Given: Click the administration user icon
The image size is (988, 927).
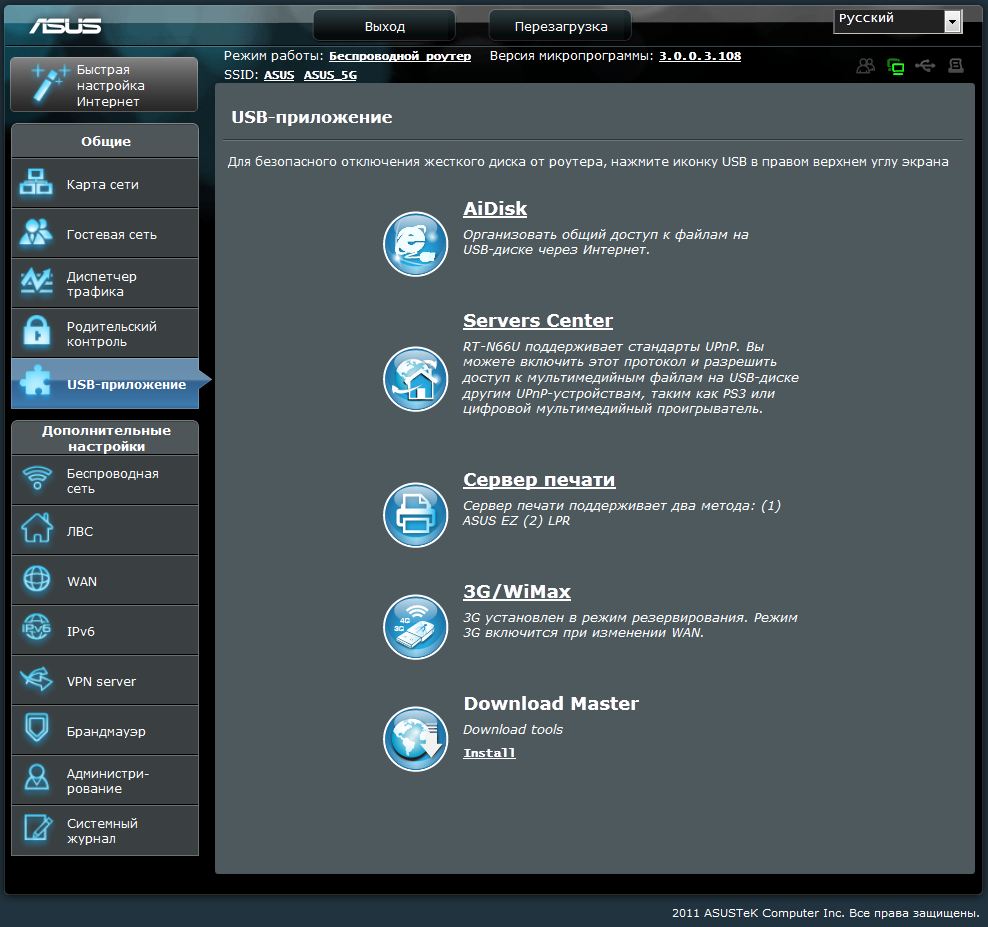Looking at the screenshot, I should pos(37,778).
